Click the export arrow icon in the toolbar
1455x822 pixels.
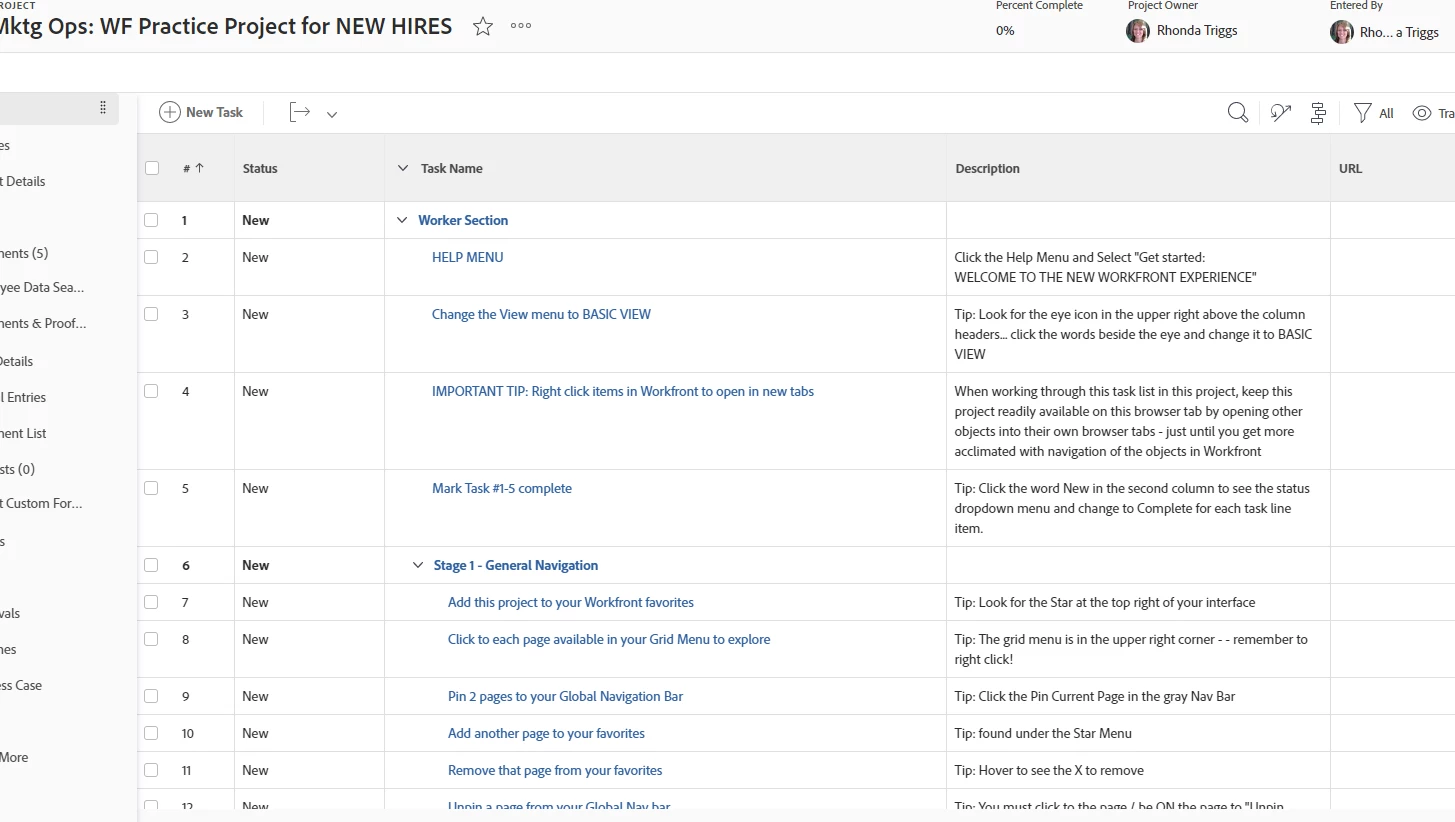pos(300,113)
